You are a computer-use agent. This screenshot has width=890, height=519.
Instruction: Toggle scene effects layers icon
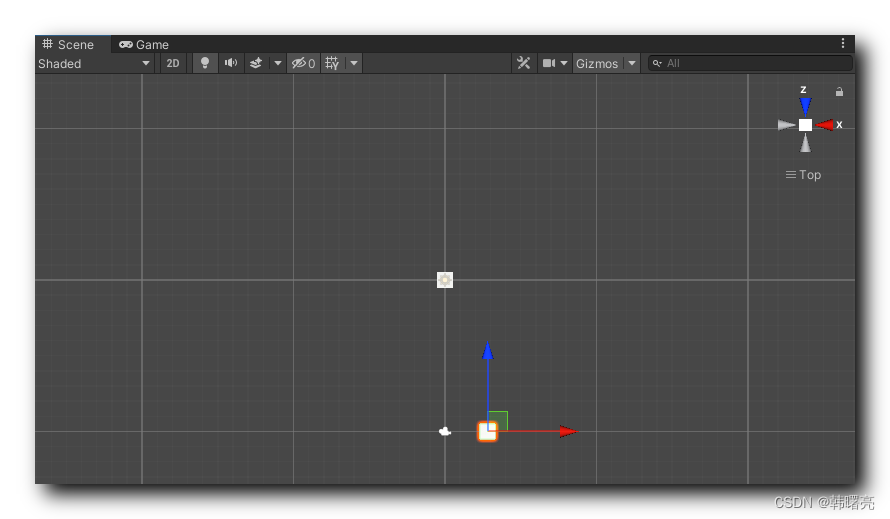click(256, 63)
